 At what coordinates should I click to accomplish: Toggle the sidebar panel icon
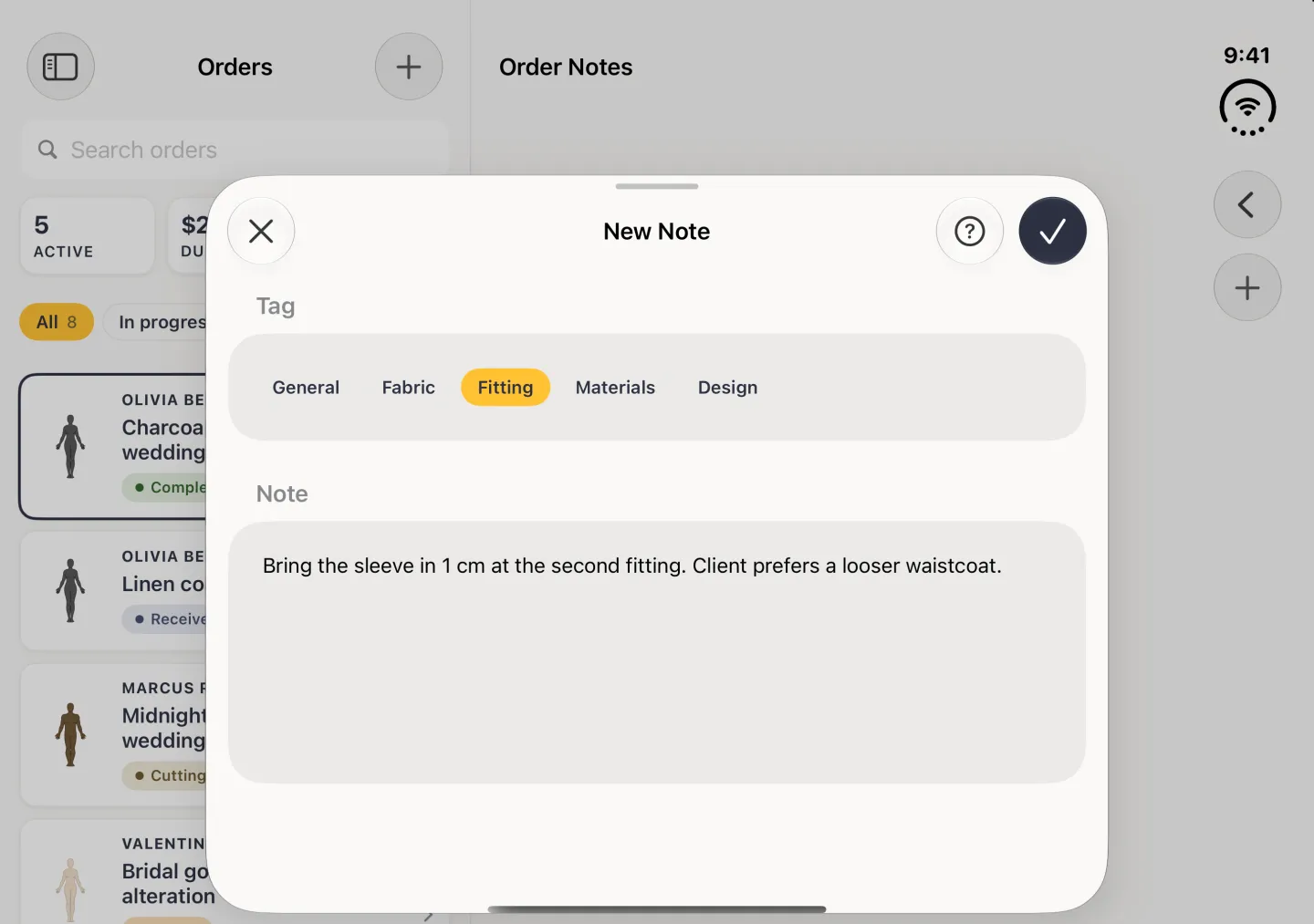coord(60,67)
